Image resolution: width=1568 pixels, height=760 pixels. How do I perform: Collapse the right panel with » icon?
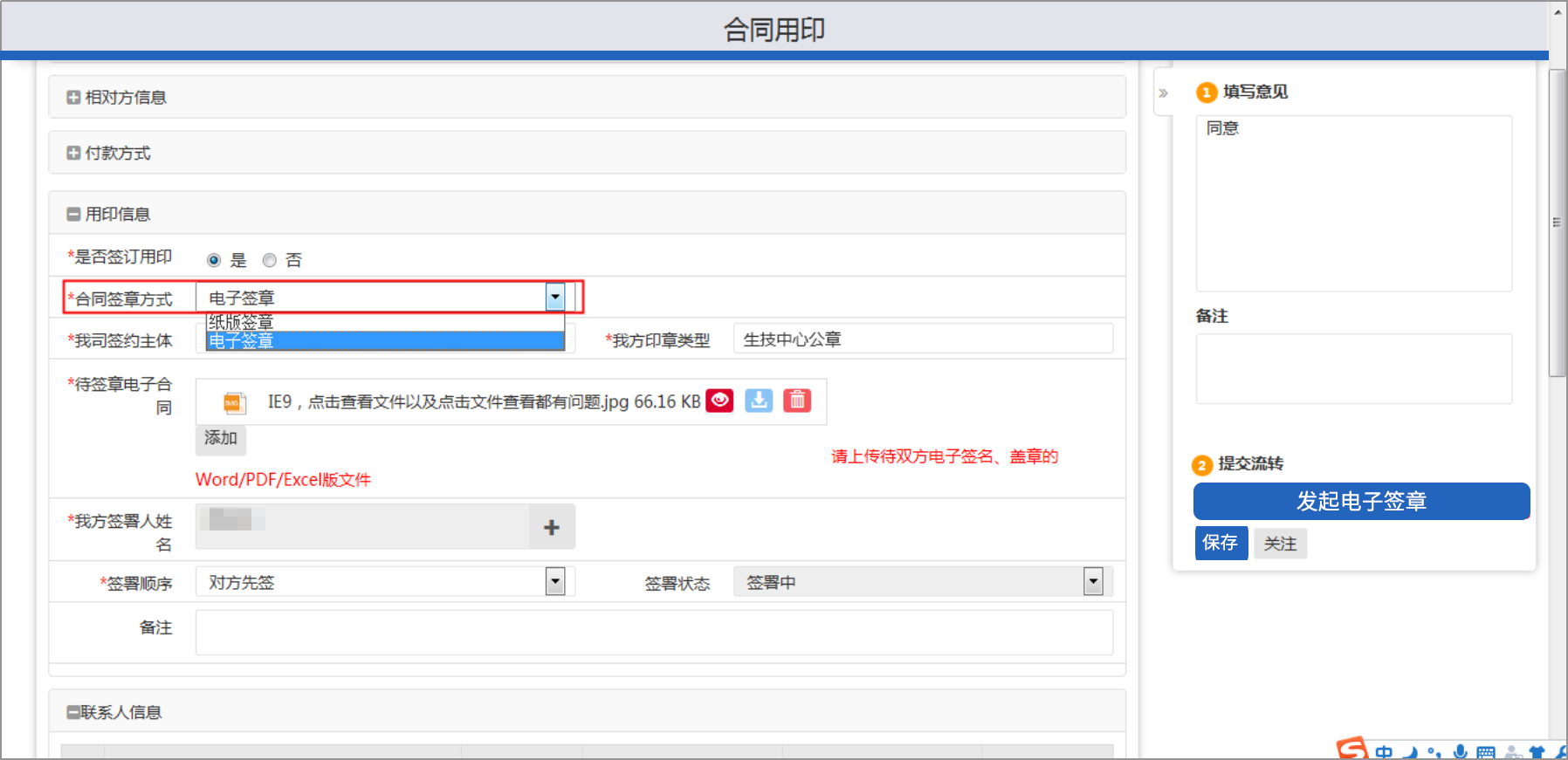[1163, 92]
